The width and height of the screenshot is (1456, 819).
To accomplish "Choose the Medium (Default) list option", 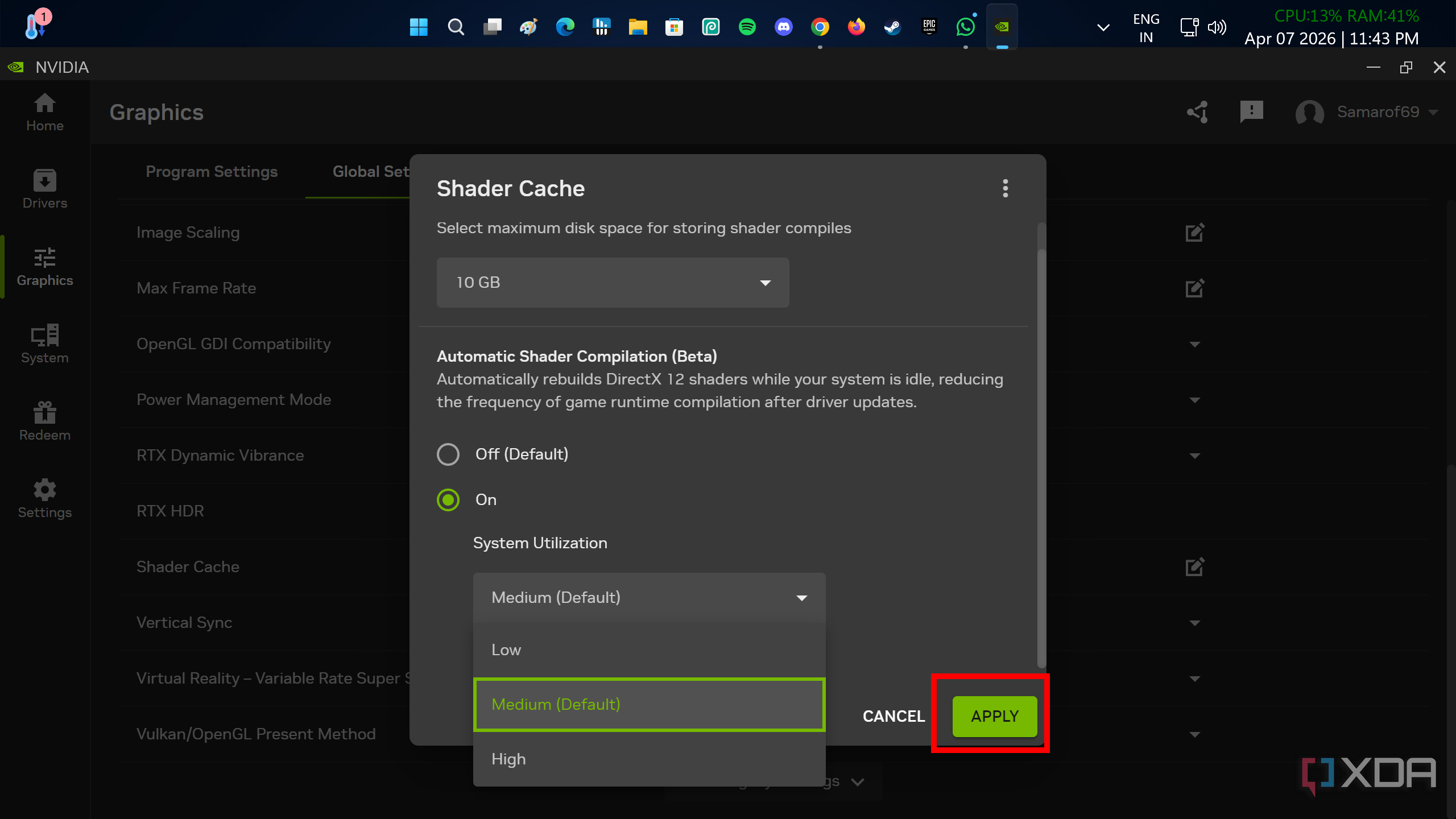I will 649,705.
